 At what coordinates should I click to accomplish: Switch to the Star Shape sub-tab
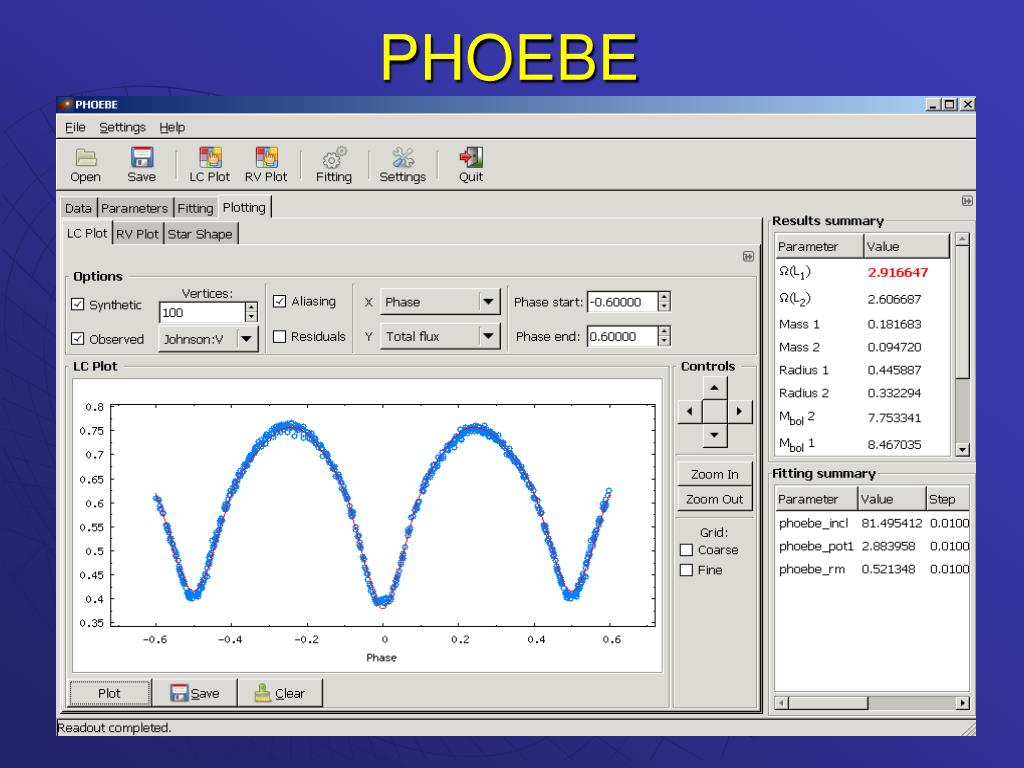pyautogui.click(x=200, y=234)
